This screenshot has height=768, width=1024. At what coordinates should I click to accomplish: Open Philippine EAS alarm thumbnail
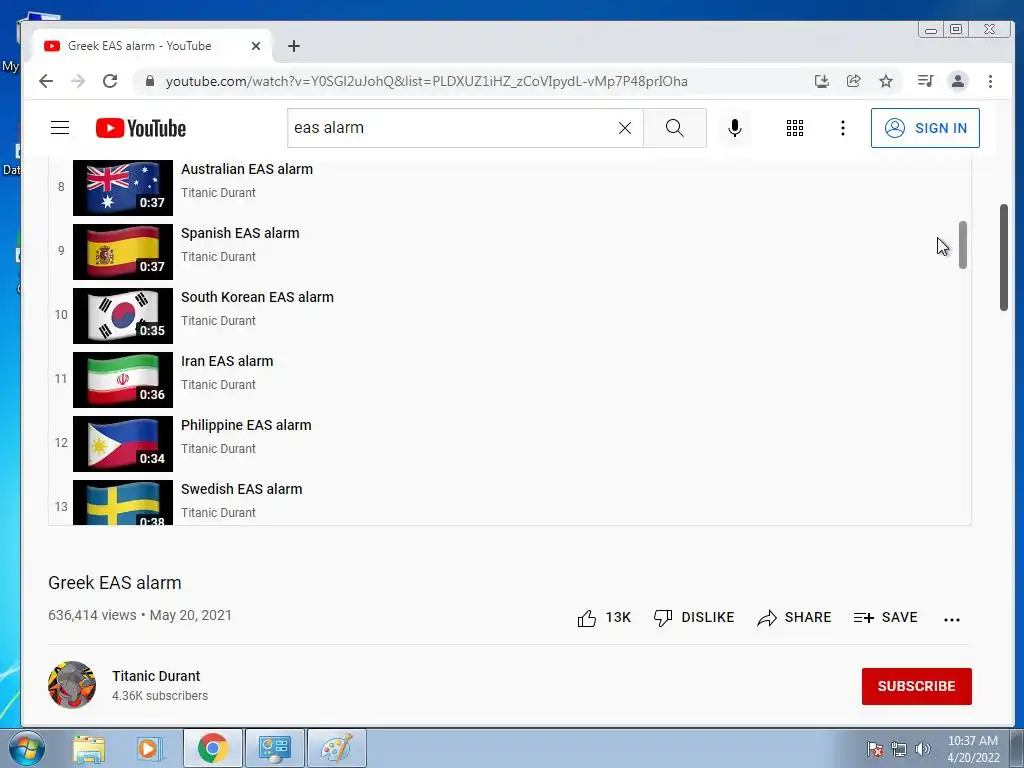pos(123,443)
